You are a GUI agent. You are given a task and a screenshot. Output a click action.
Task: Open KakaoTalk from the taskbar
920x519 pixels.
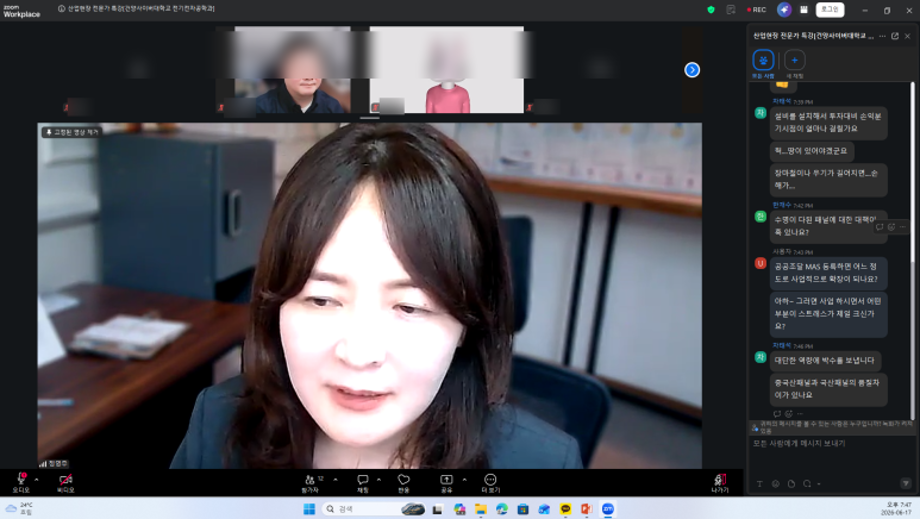(x=565, y=509)
